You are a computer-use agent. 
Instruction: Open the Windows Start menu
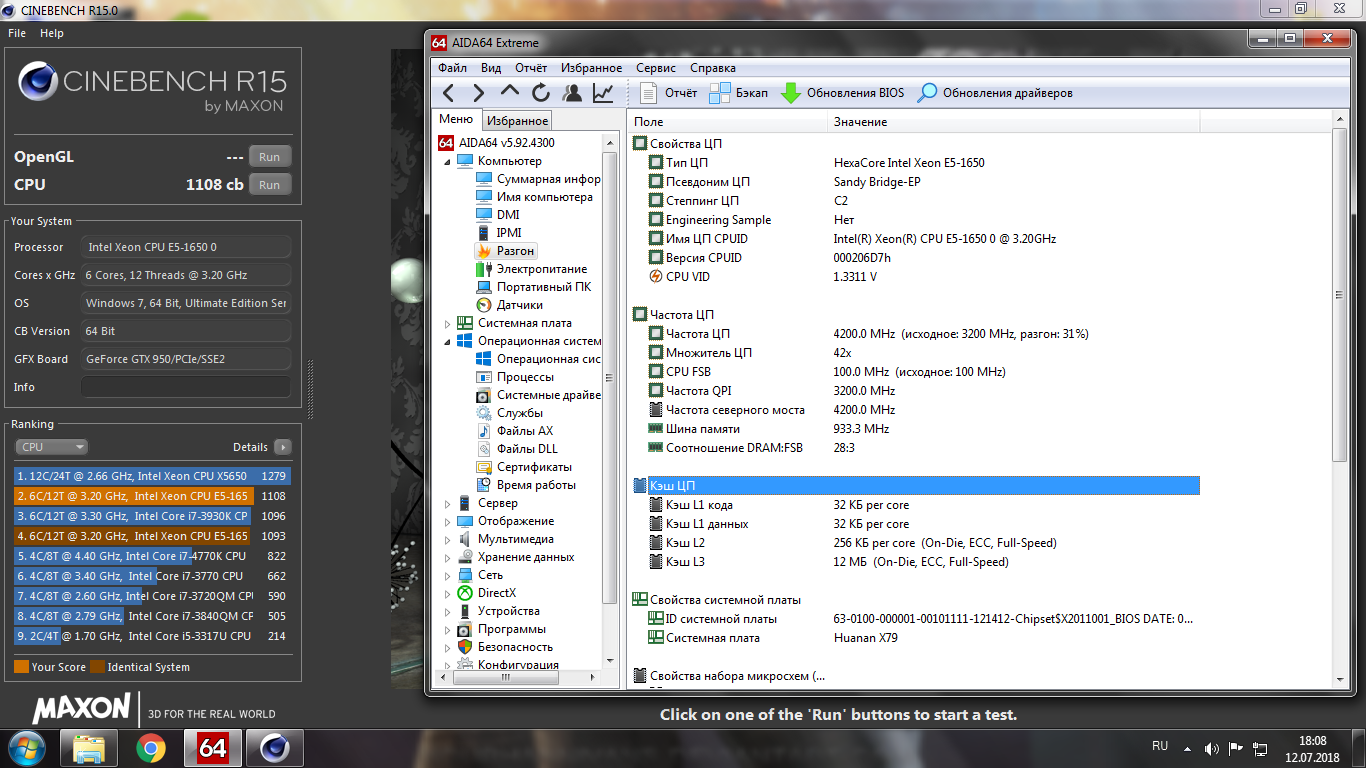click(26, 747)
